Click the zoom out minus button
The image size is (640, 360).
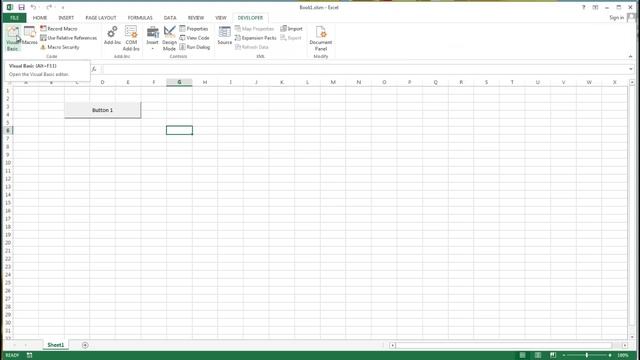[x=564, y=356]
